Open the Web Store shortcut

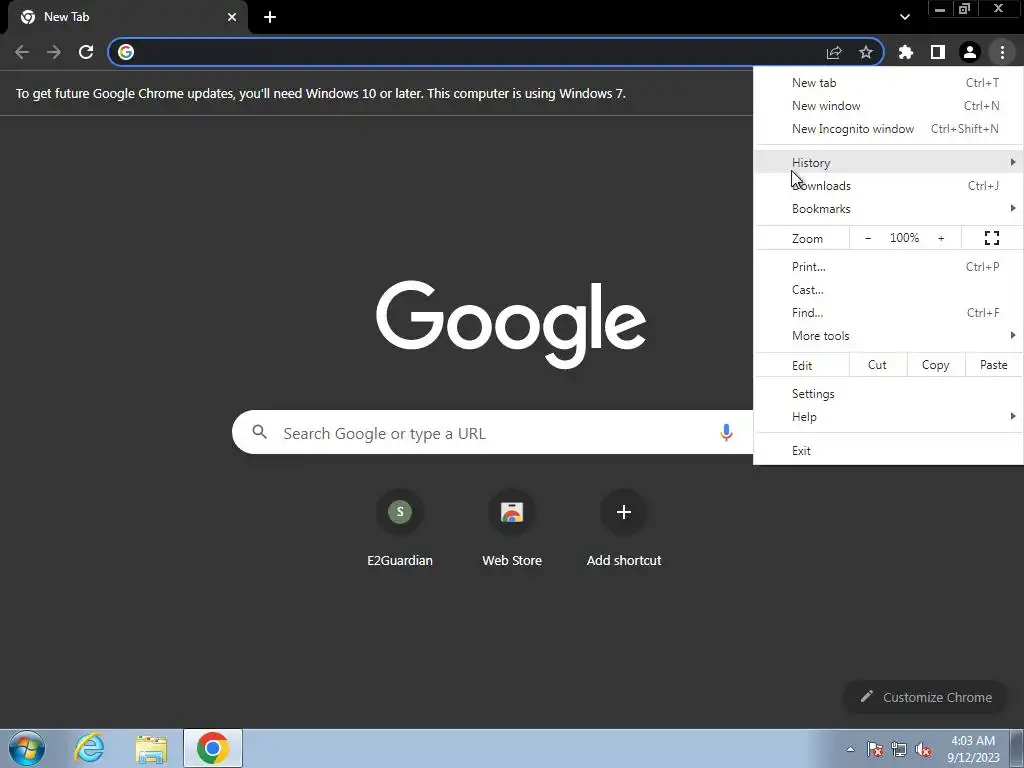pos(512,530)
